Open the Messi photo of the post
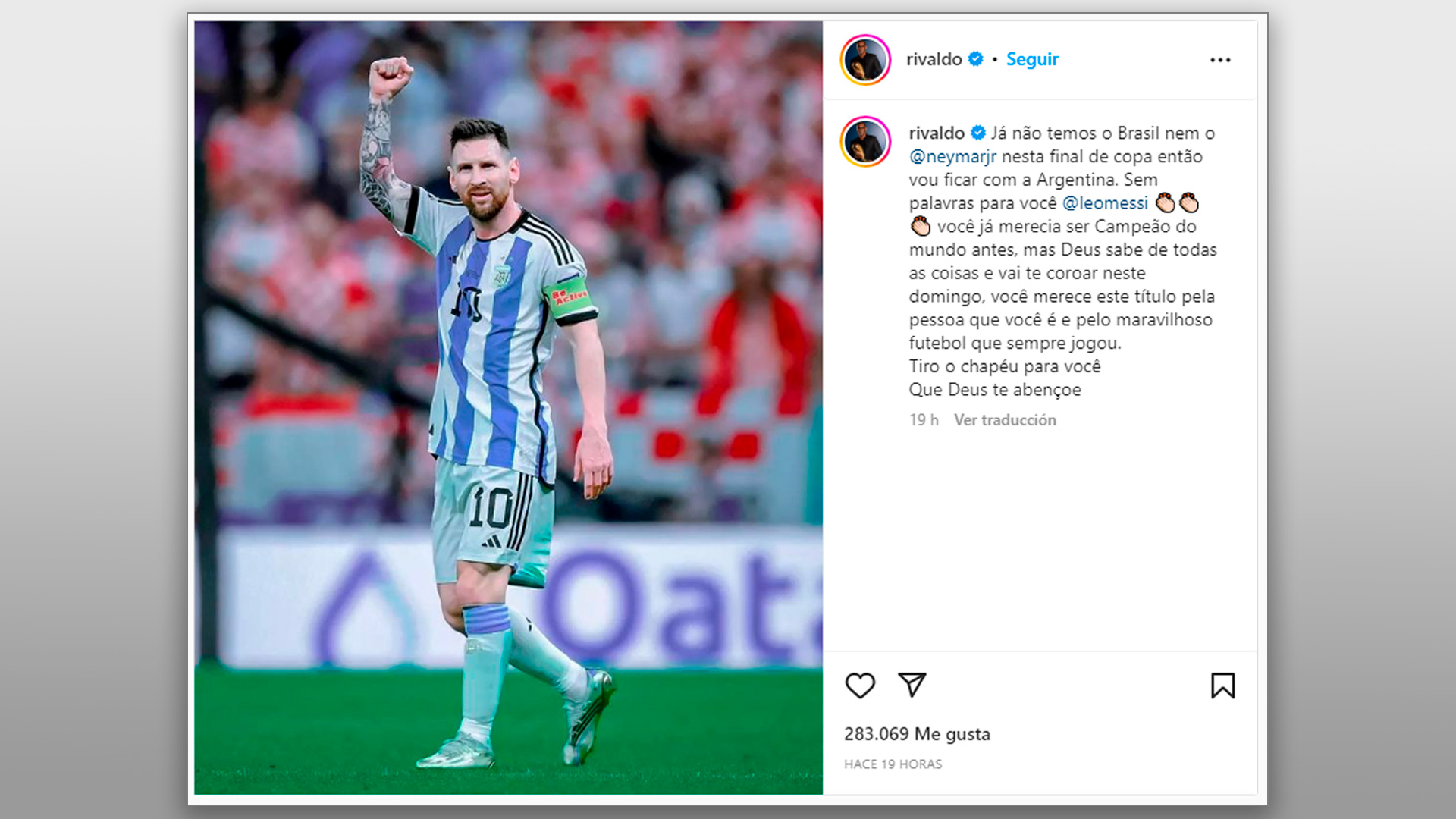 point(508,408)
